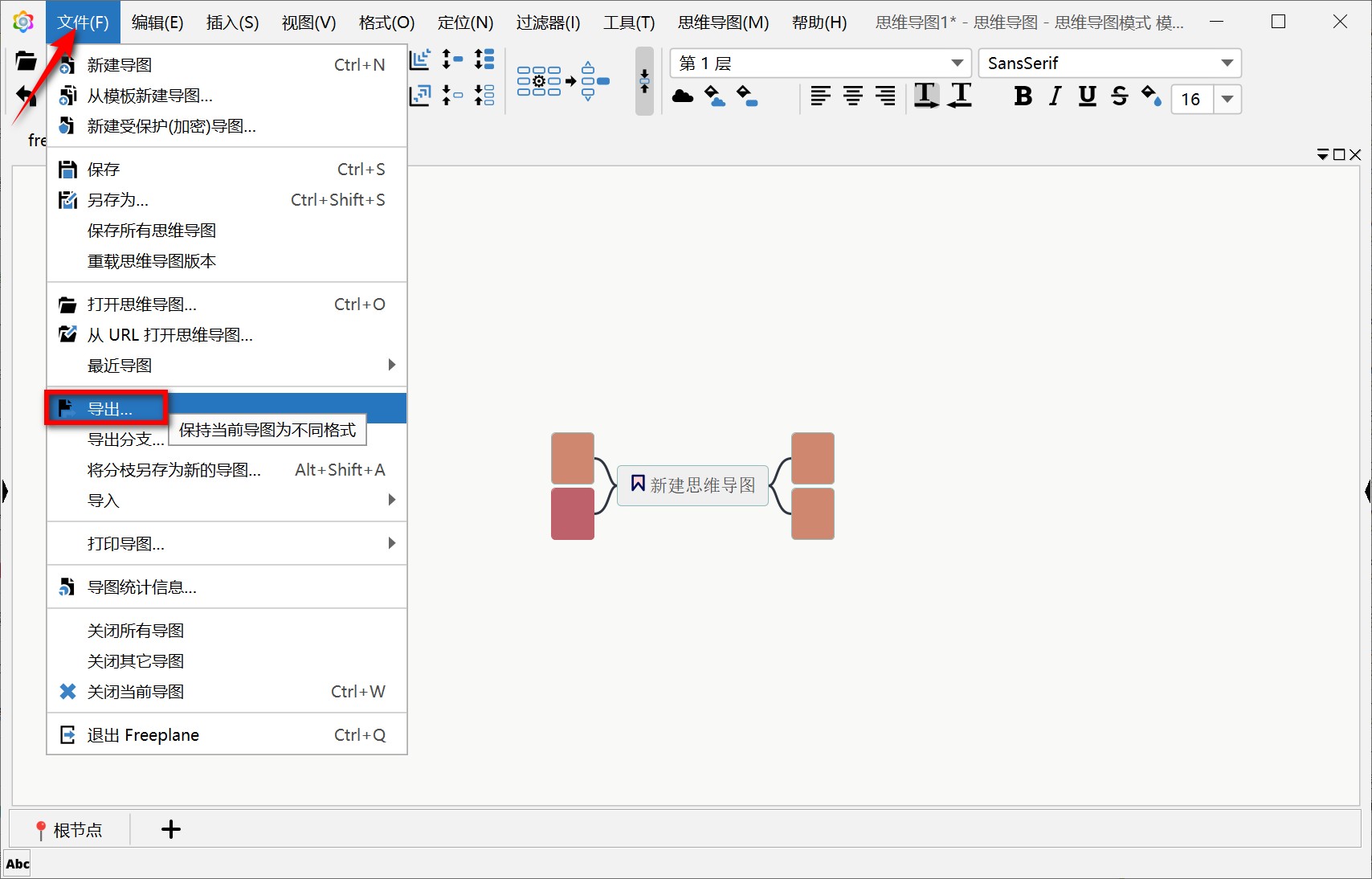1372x879 pixels.
Task: Choose 打开思维导图
Action: coord(227,305)
